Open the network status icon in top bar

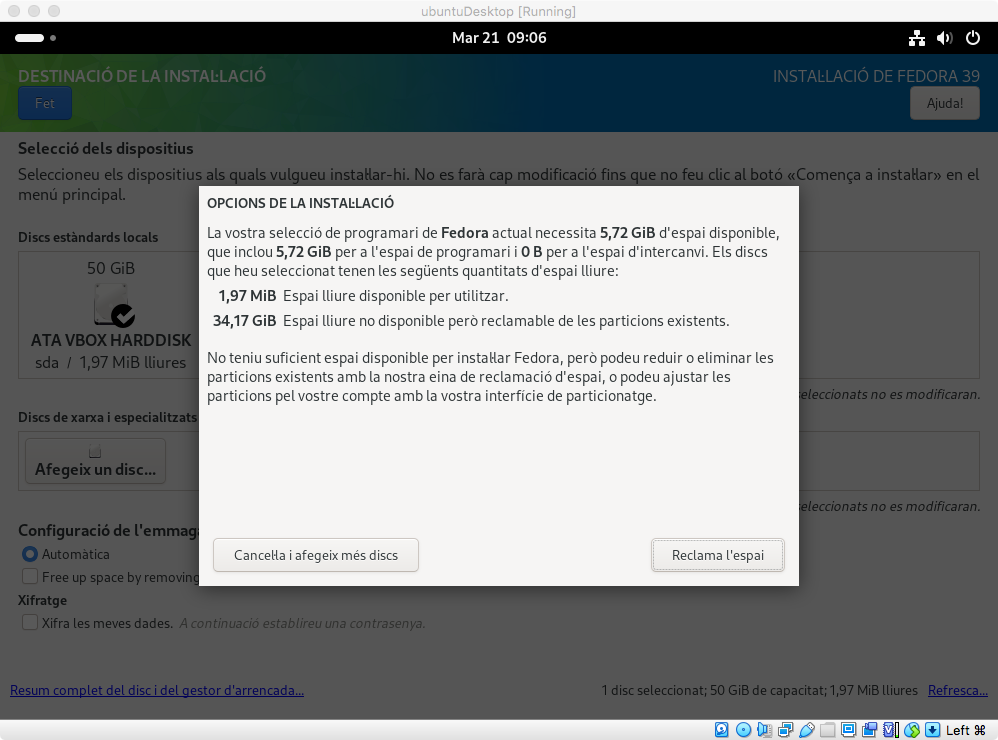[x=917, y=38]
